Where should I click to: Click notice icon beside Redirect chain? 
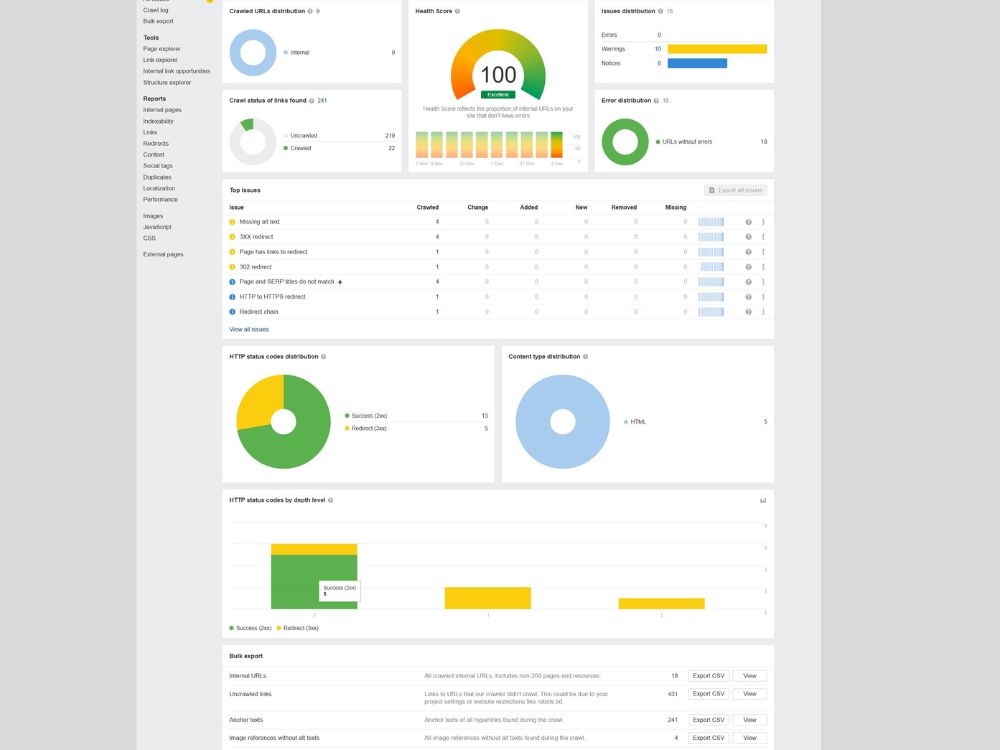232,312
